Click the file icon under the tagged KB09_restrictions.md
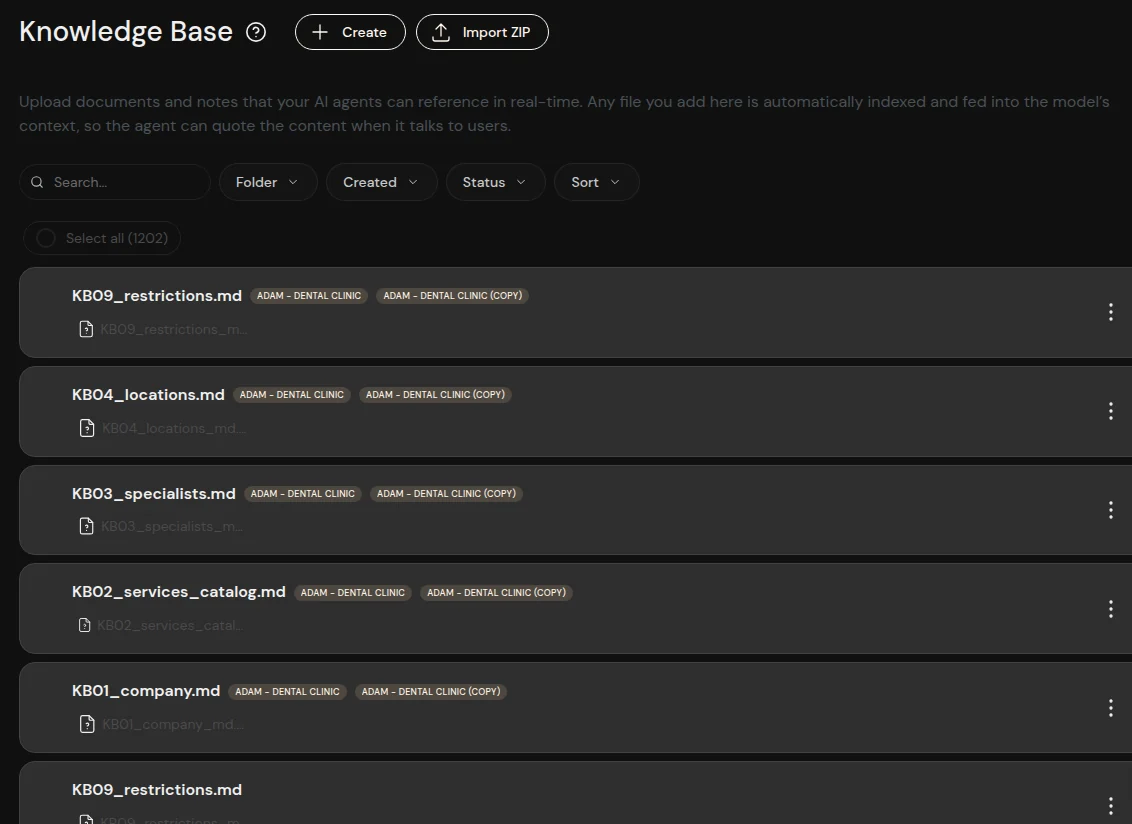The height and width of the screenshot is (824, 1132). pyautogui.click(x=86, y=329)
